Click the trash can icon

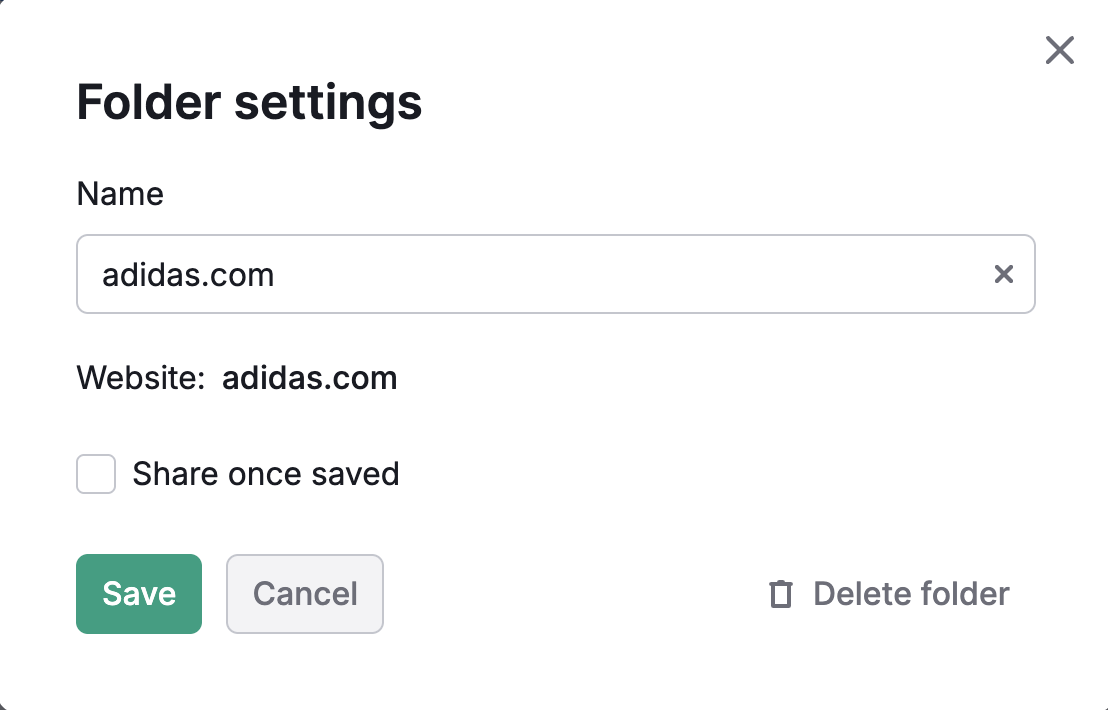tap(780, 594)
